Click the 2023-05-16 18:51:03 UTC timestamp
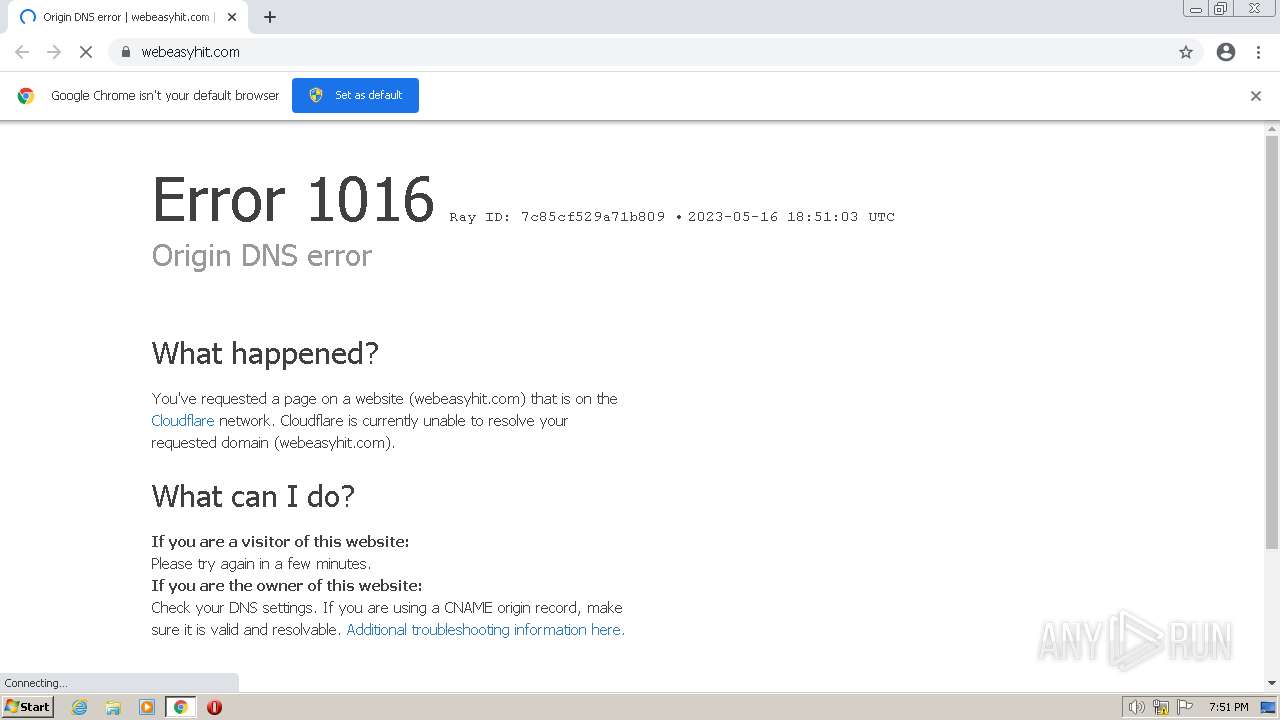This screenshot has height=720, width=1280. point(791,217)
